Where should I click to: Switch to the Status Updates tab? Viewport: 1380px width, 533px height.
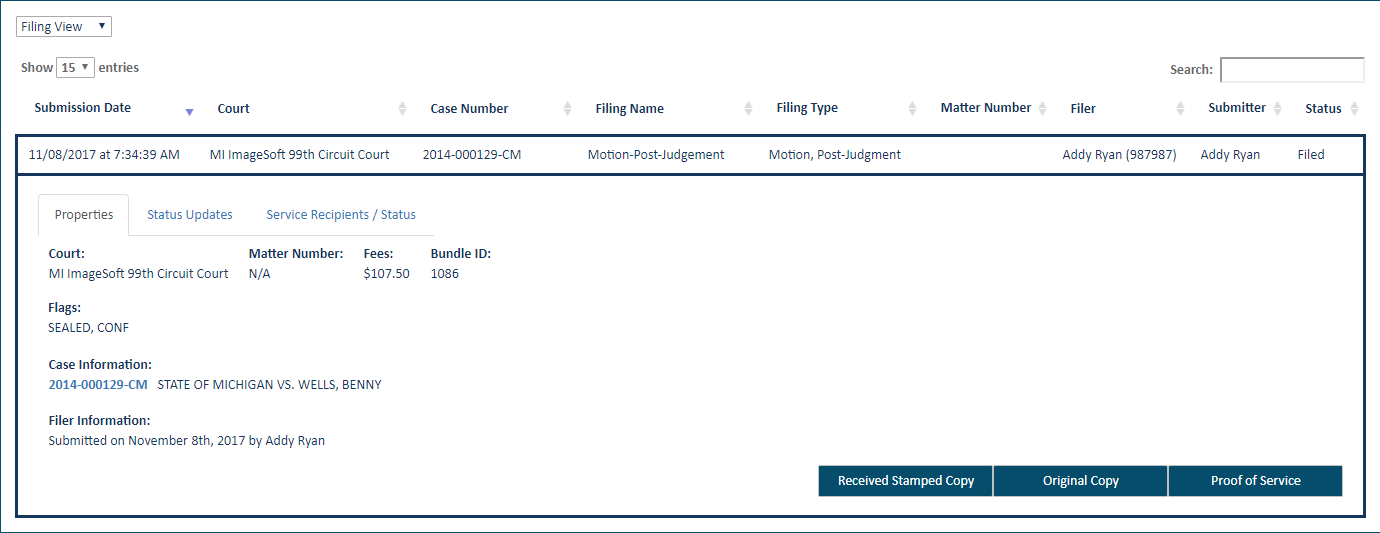pos(190,215)
